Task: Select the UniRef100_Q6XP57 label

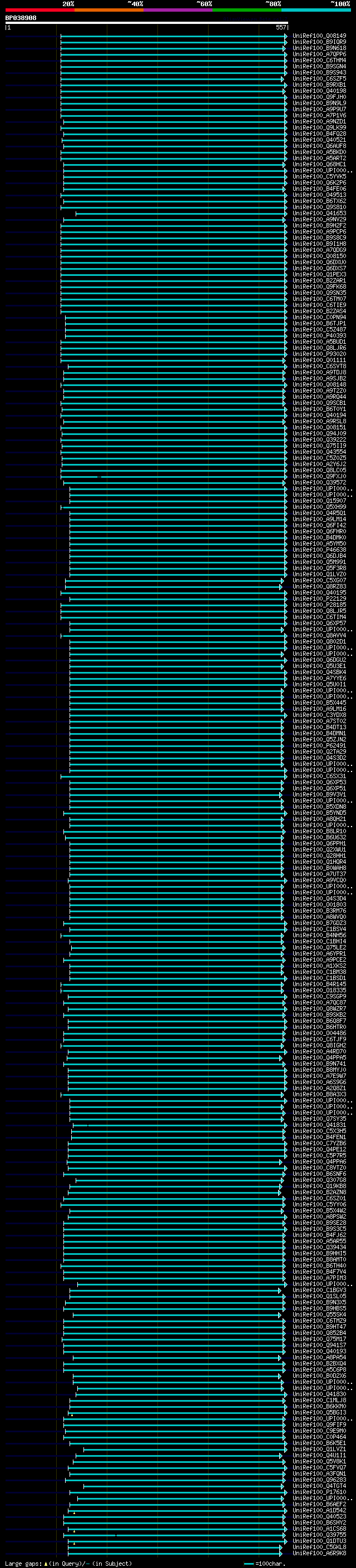Action: tap(319, 623)
